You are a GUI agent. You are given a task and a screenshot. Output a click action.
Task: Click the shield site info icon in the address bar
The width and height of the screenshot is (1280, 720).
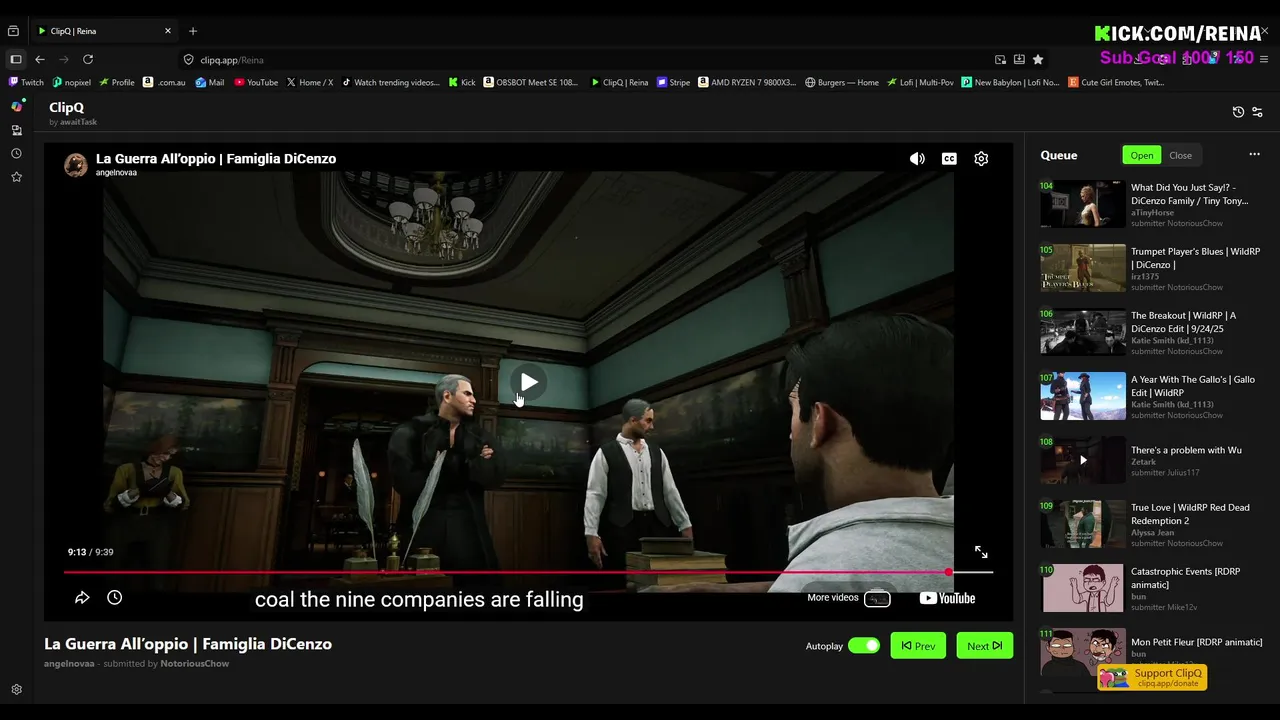tap(188, 60)
